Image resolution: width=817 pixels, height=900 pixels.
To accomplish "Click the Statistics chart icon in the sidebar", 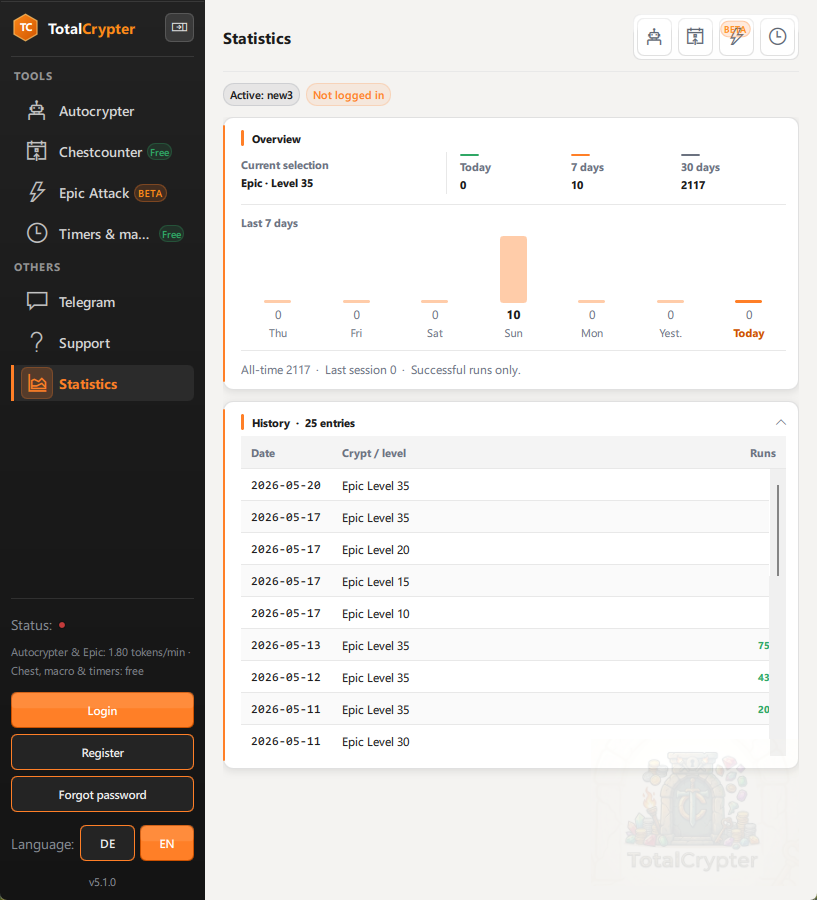I will (x=37, y=383).
